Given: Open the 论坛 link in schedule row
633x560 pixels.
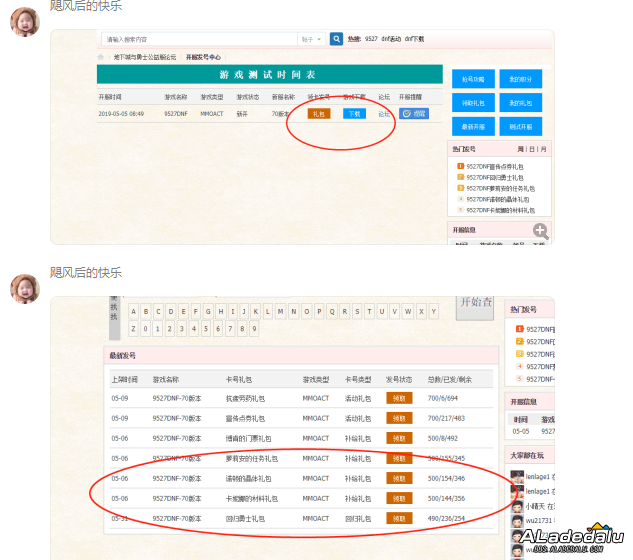Looking at the screenshot, I should [x=384, y=114].
